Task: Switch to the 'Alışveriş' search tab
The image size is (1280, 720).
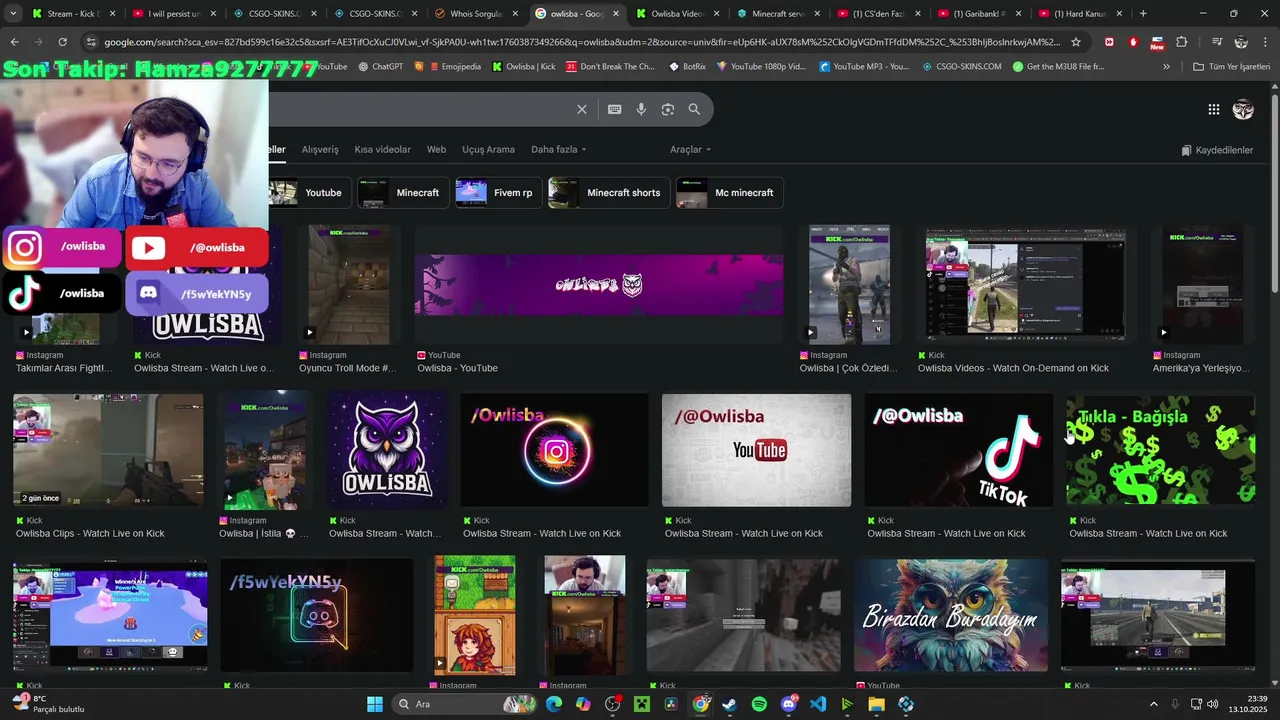Action: click(x=320, y=149)
